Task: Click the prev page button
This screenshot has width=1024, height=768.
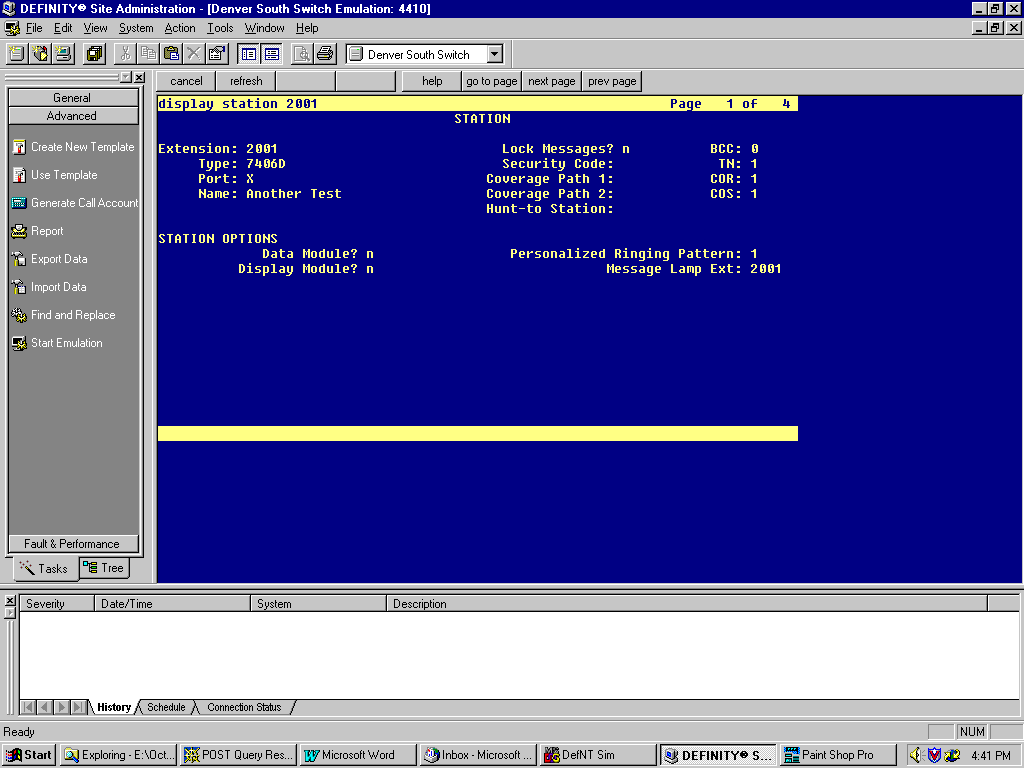Action: click(x=612, y=81)
